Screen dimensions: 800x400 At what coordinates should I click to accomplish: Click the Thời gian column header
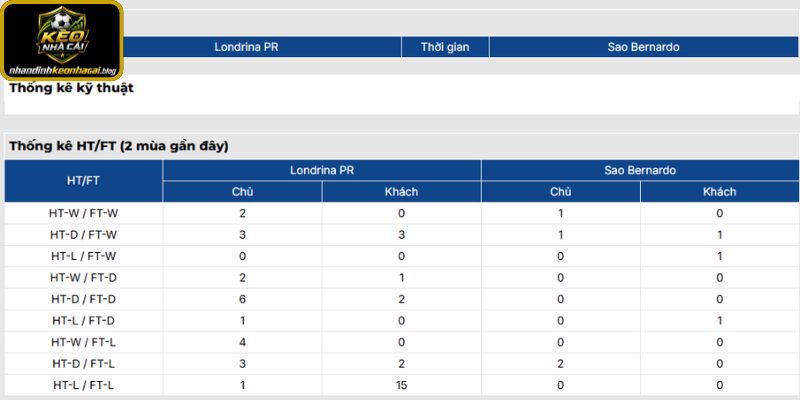[x=445, y=47]
